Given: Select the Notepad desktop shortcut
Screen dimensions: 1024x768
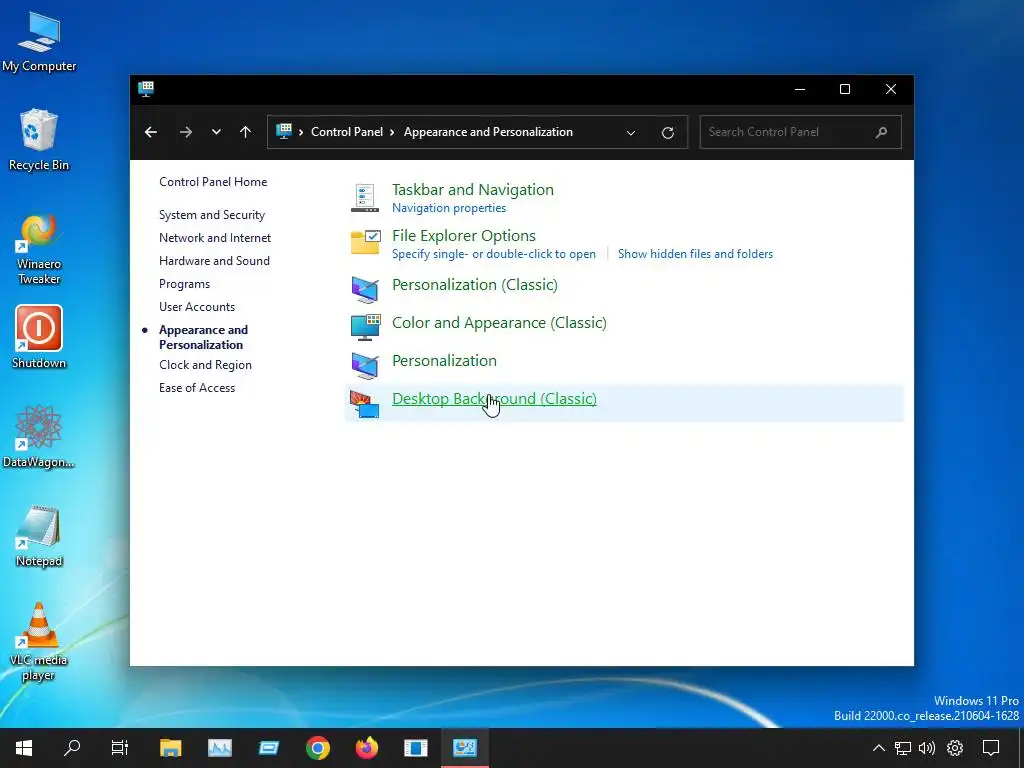Looking at the screenshot, I should click(39, 536).
